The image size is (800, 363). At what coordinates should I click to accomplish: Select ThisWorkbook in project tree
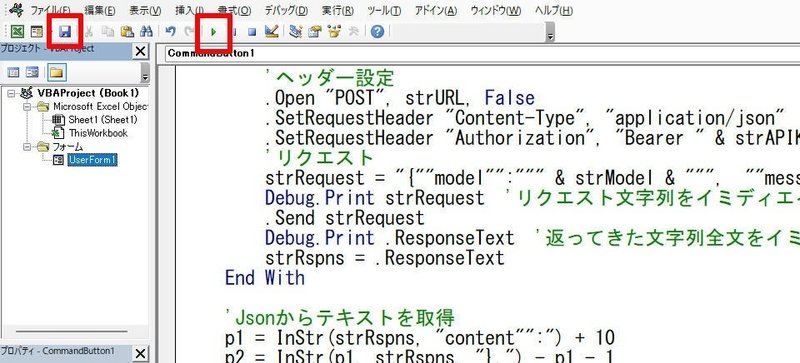(98, 133)
